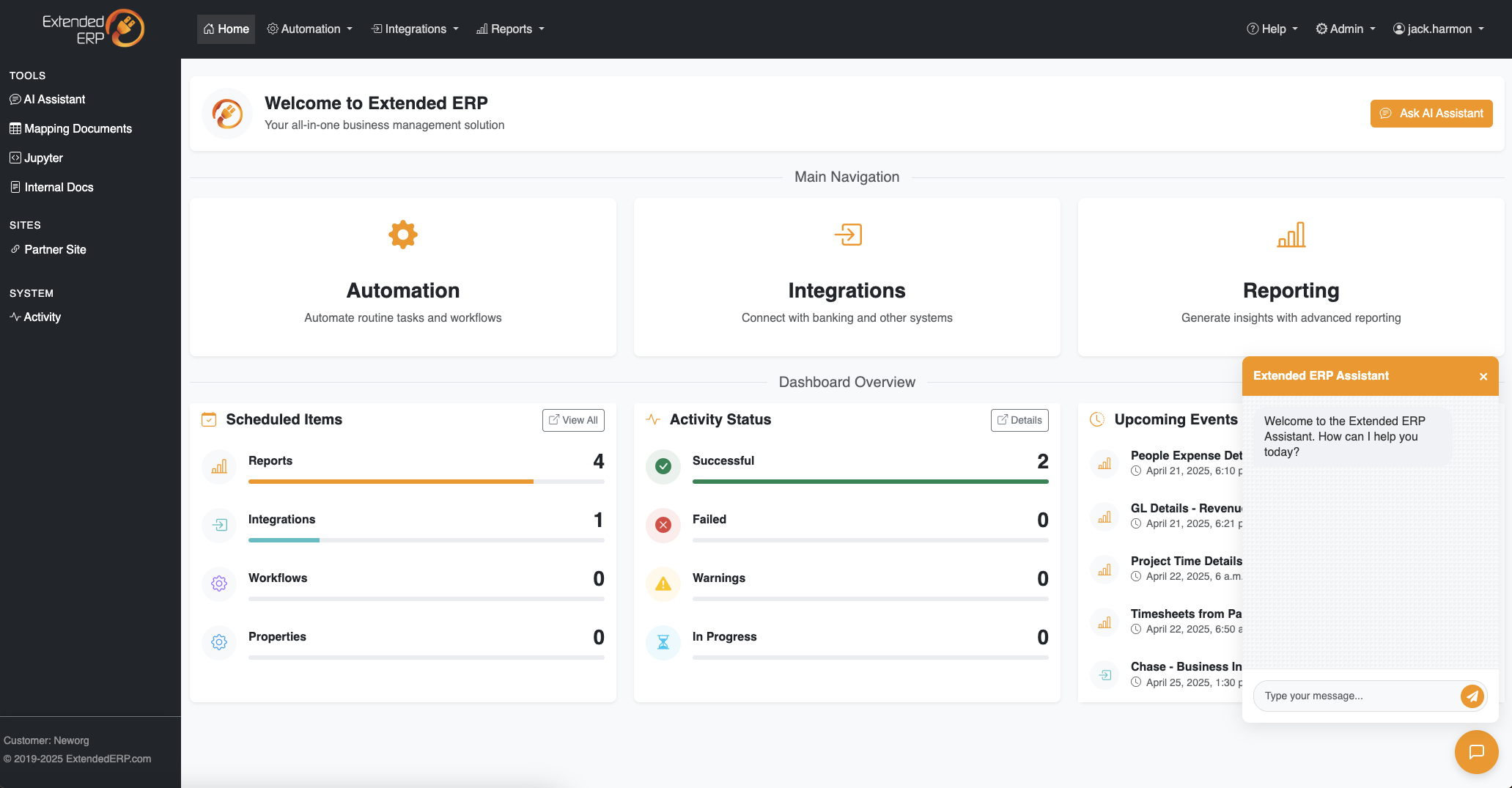
Task: Select the Workflows scheduled row label
Action: 278,578
